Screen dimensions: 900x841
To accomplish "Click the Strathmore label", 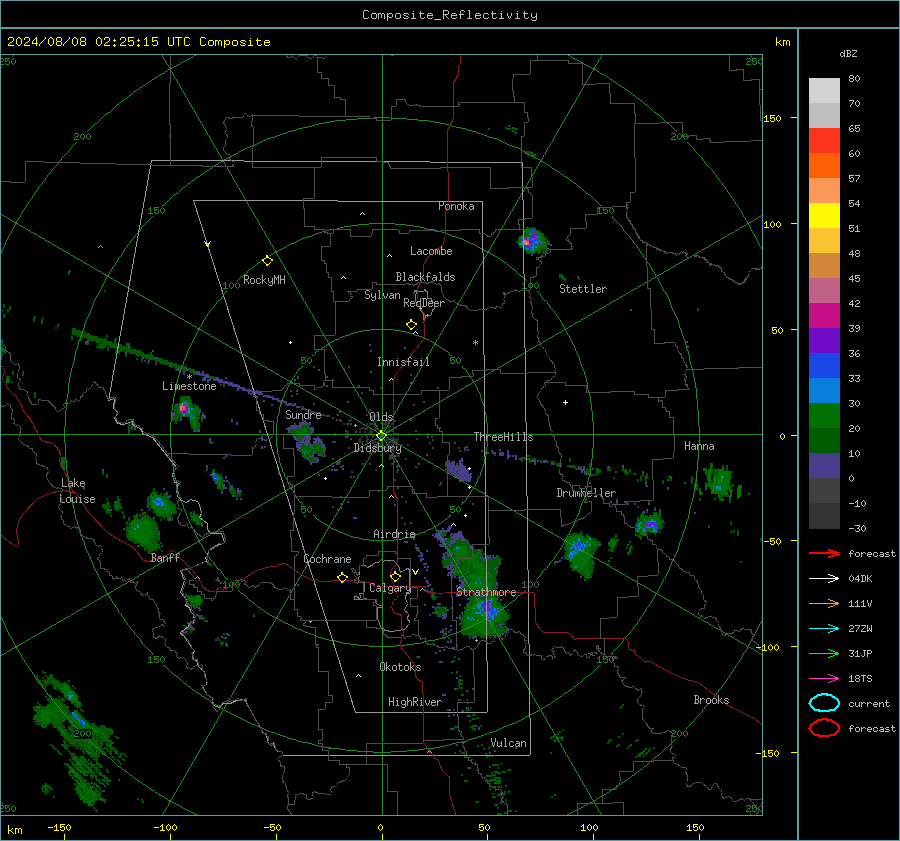I will point(486,592).
